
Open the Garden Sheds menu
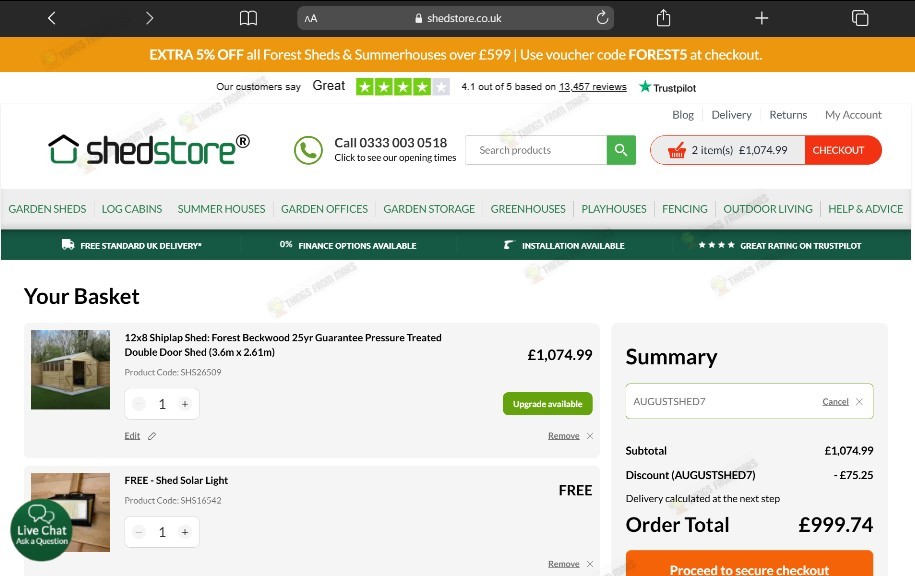tap(47, 209)
